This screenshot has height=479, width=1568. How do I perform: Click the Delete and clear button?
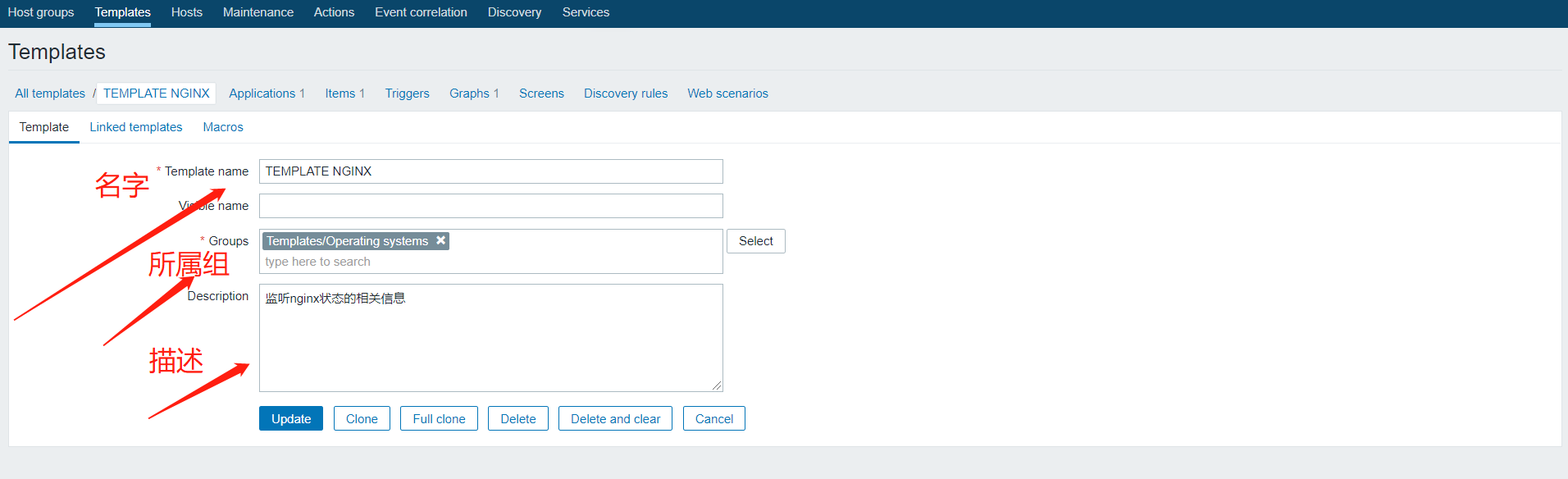[615, 418]
